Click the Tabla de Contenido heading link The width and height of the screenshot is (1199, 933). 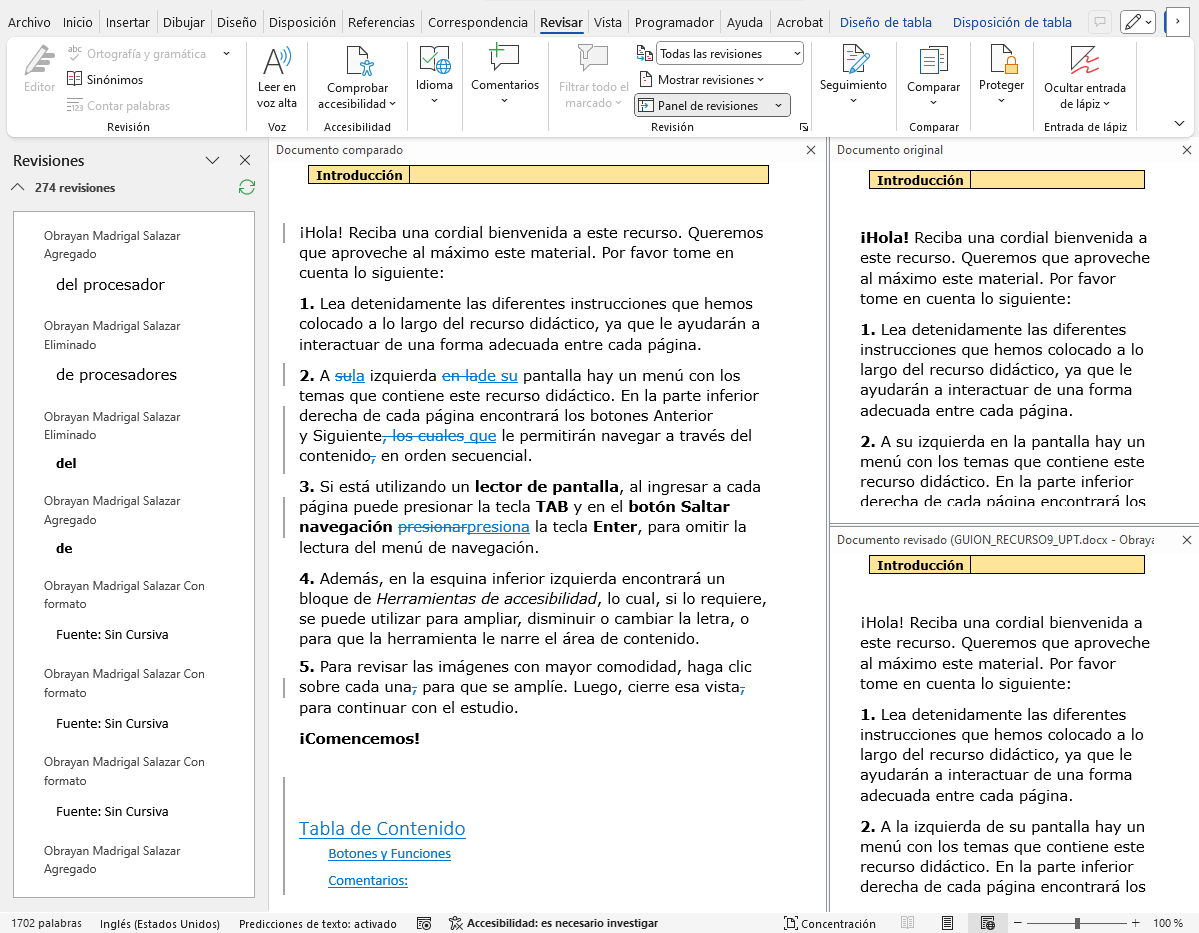(382, 828)
